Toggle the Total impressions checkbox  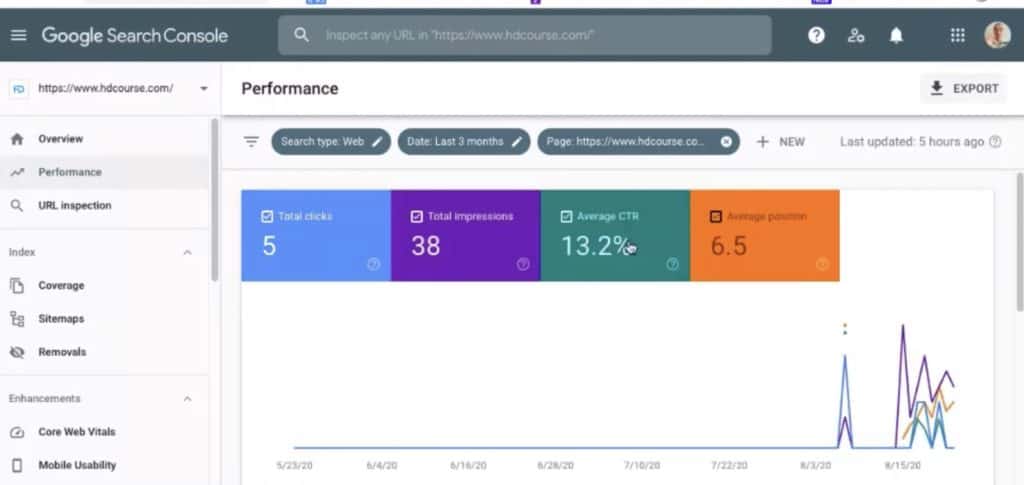(417, 217)
